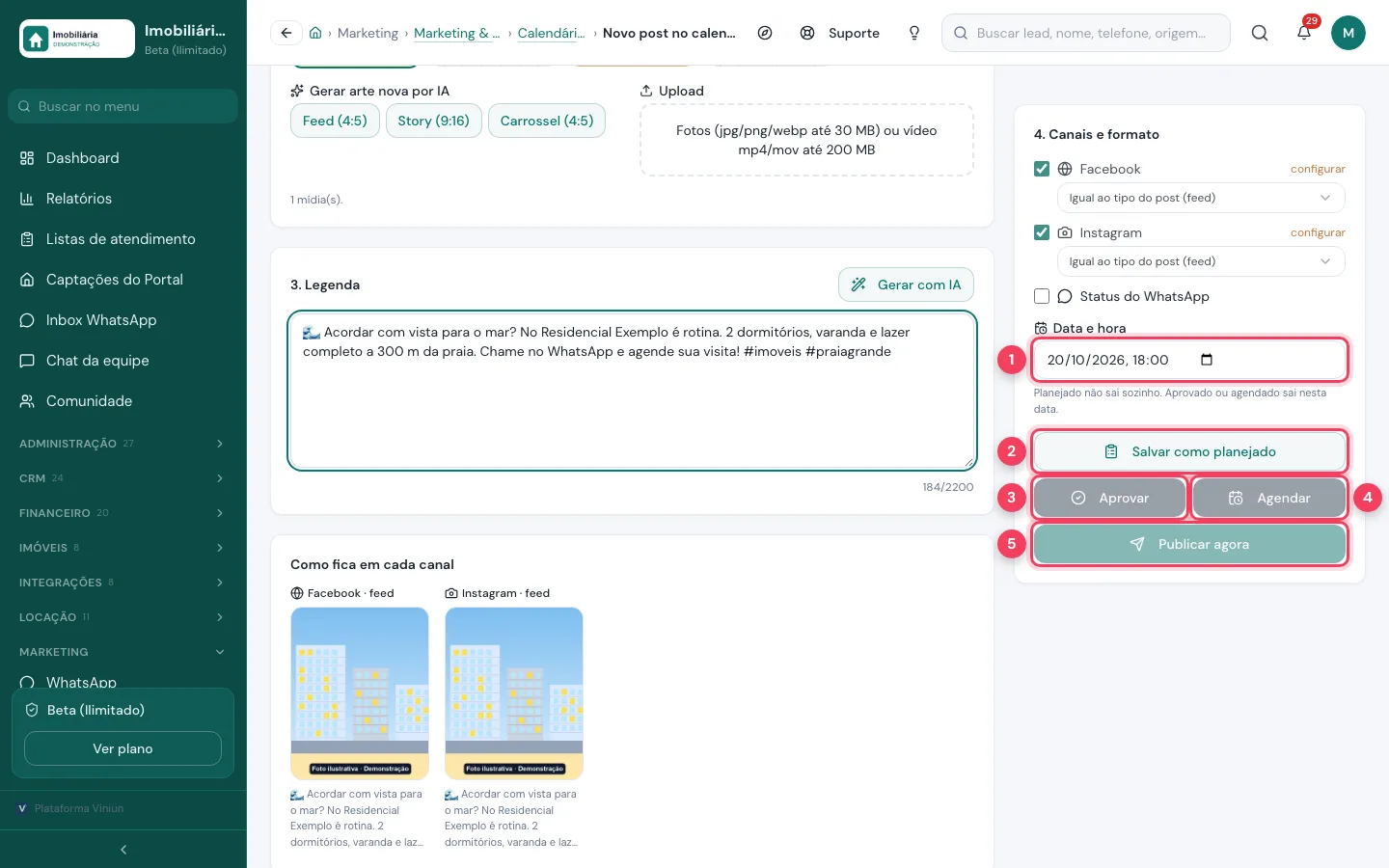This screenshot has width=1389, height=868.
Task: Click the search magnifier icon button
Action: (x=1260, y=33)
